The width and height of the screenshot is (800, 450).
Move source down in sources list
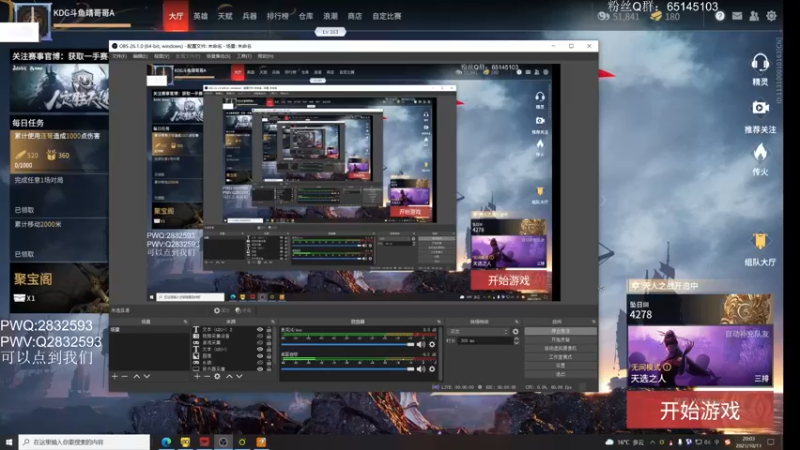[239, 377]
